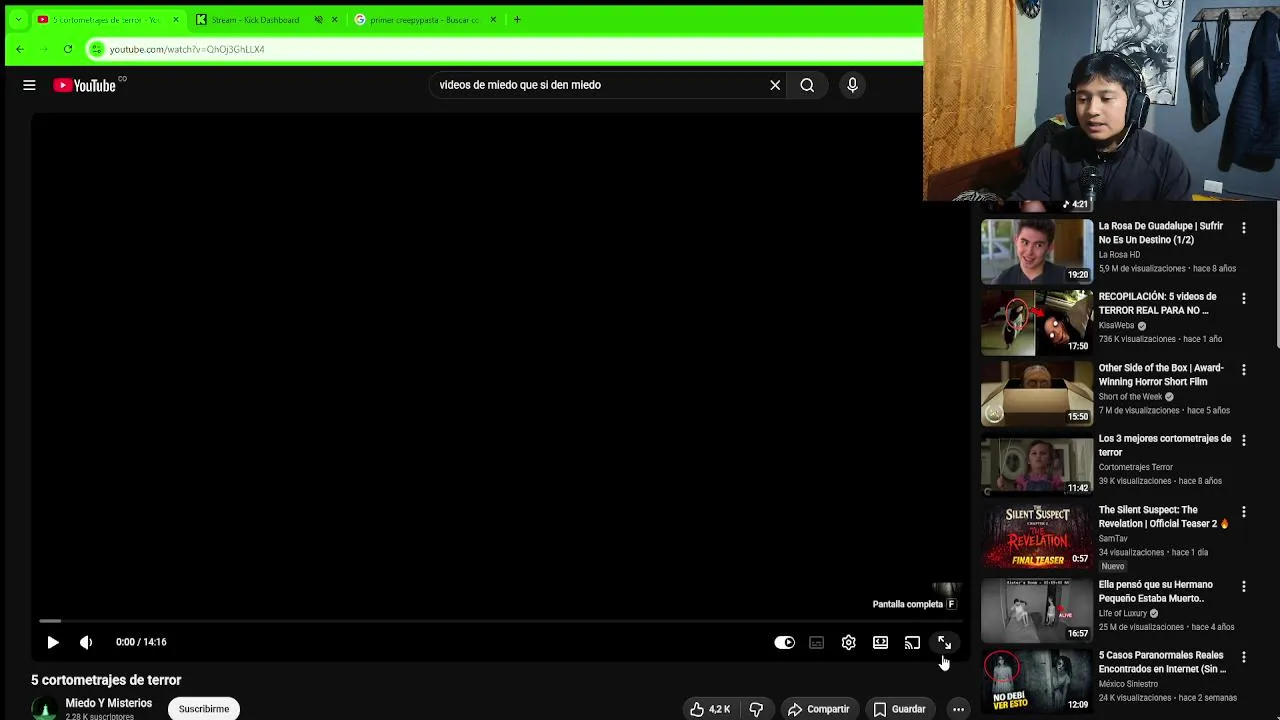Open options for 5 Casos Paranormales Reales

click(x=1244, y=658)
